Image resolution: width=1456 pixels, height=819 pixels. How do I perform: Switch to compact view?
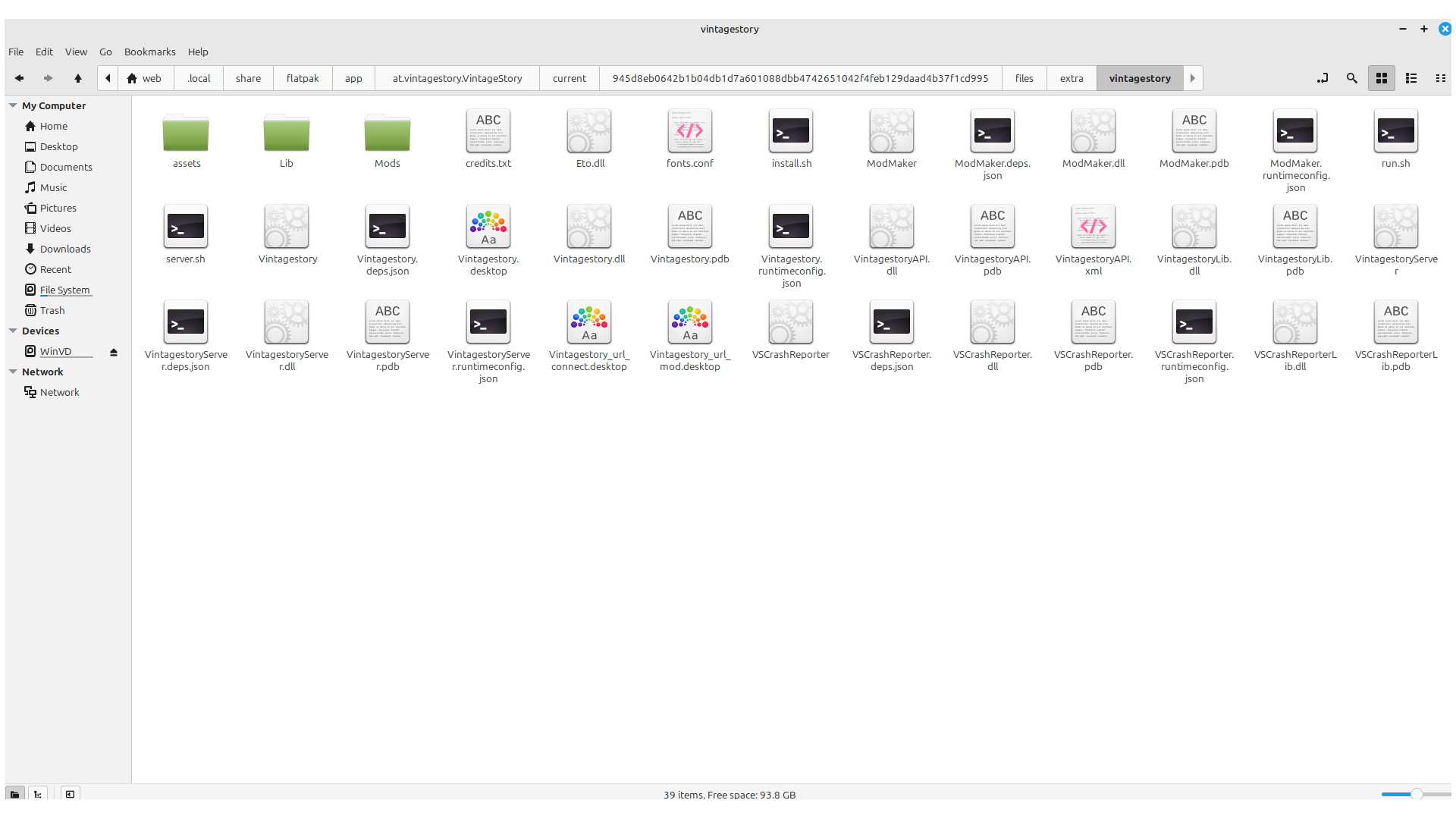[x=1440, y=78]
